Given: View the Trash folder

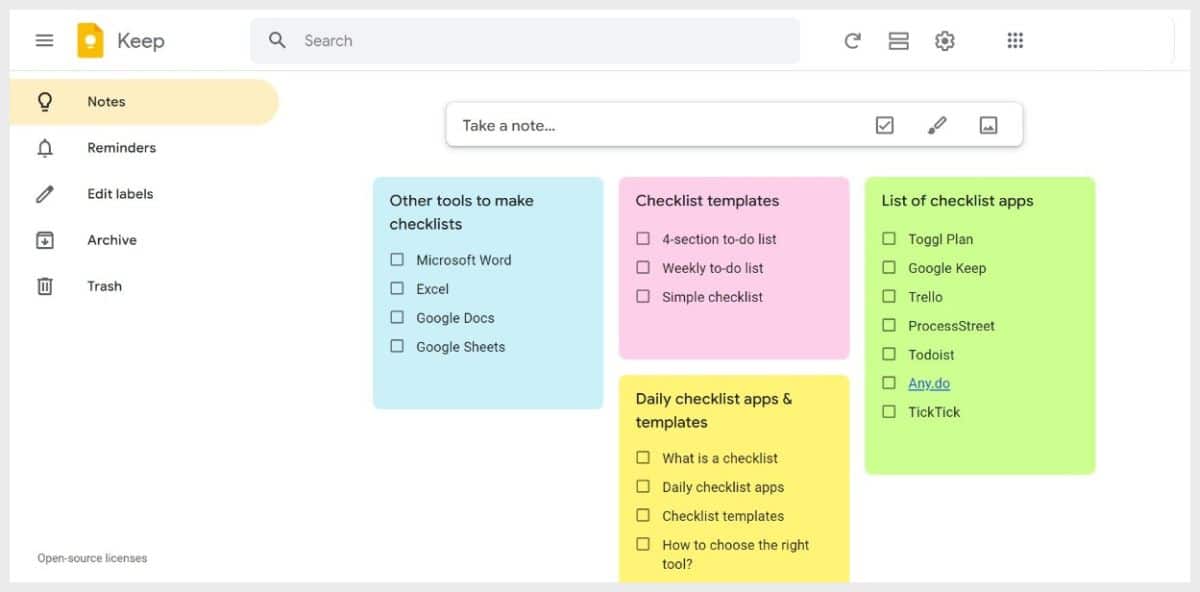Looking at the screenshot, I should tap(104, 286).
